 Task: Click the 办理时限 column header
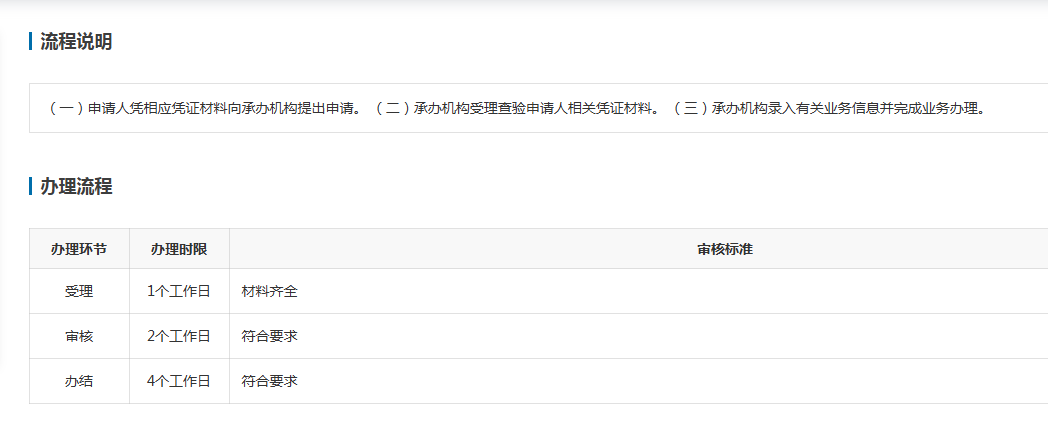pos(179,249)
